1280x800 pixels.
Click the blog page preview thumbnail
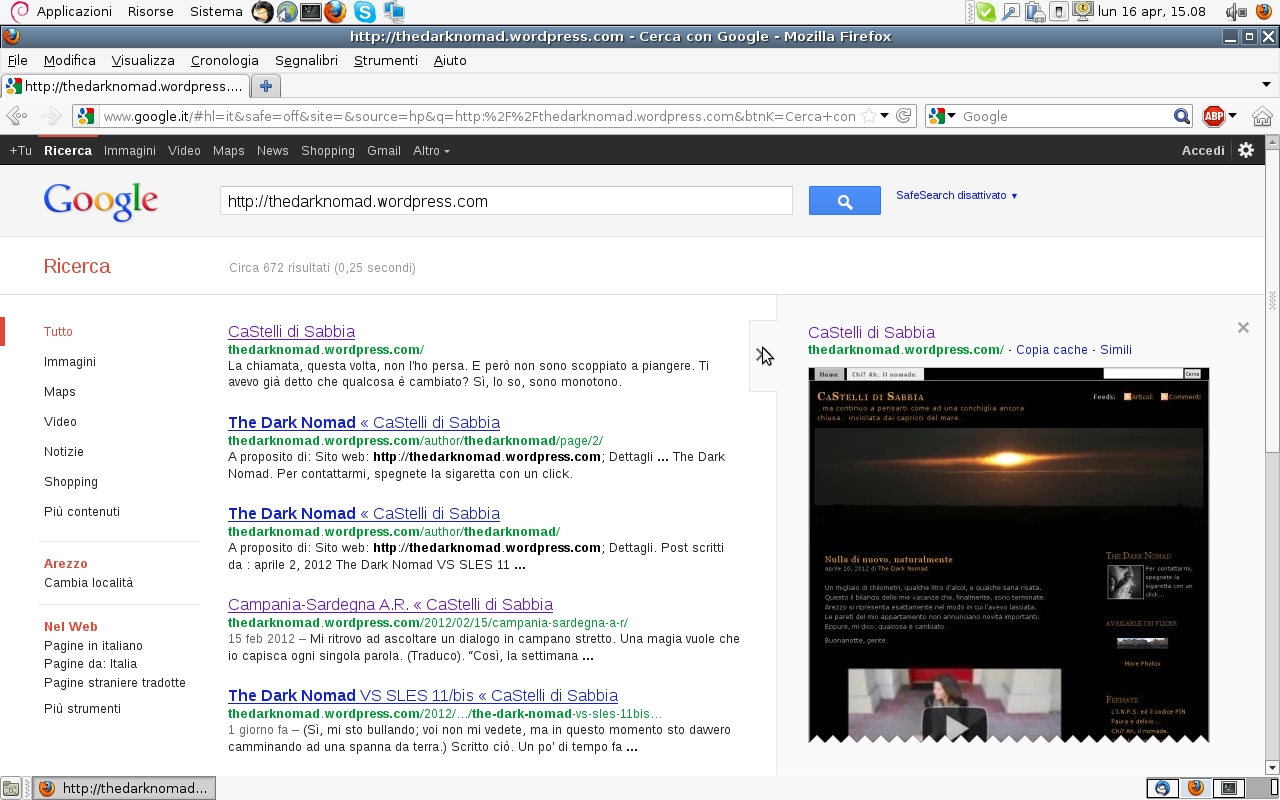pos(1009,554)
